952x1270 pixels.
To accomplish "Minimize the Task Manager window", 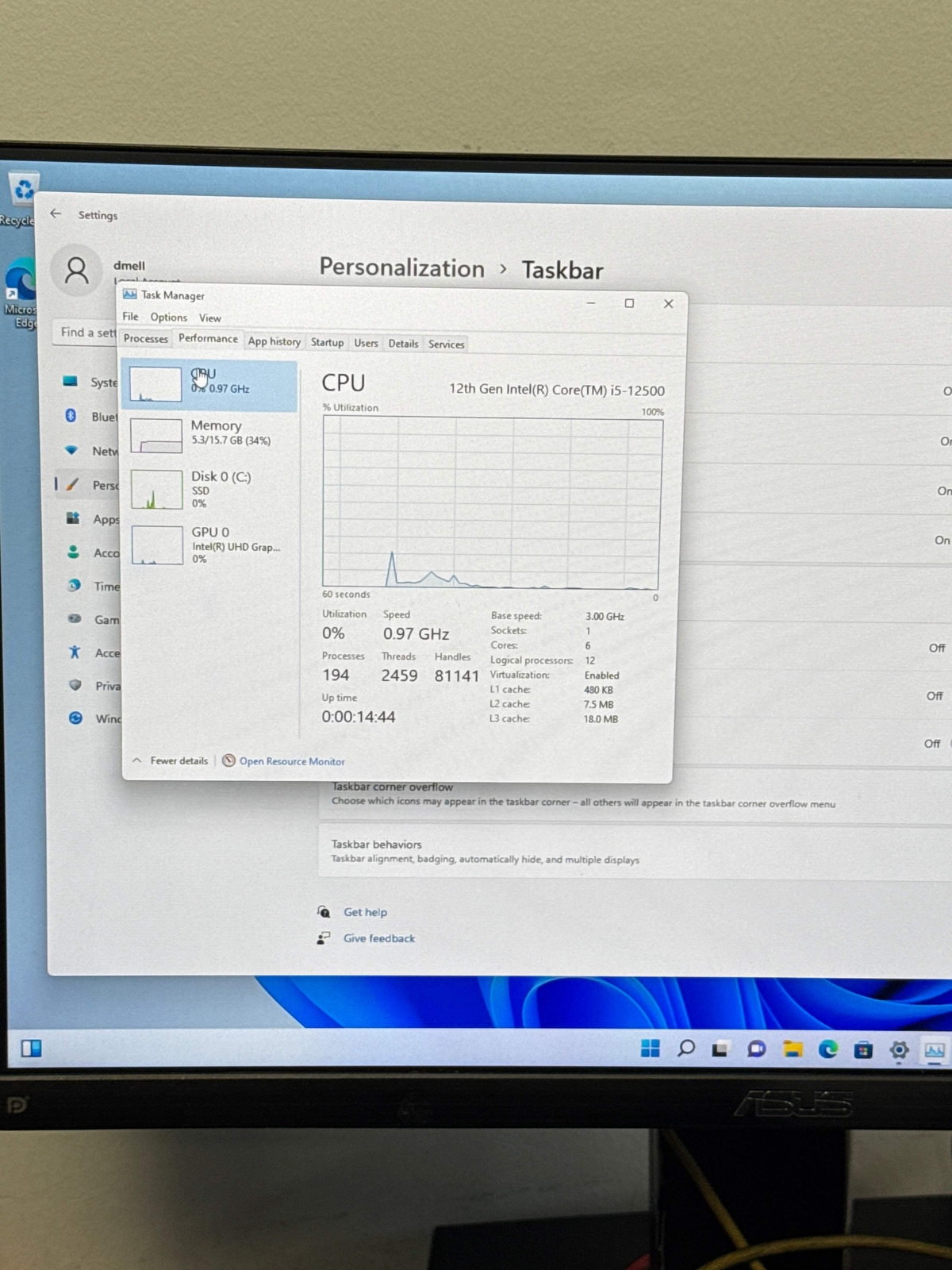I will (x=591, y=302).
